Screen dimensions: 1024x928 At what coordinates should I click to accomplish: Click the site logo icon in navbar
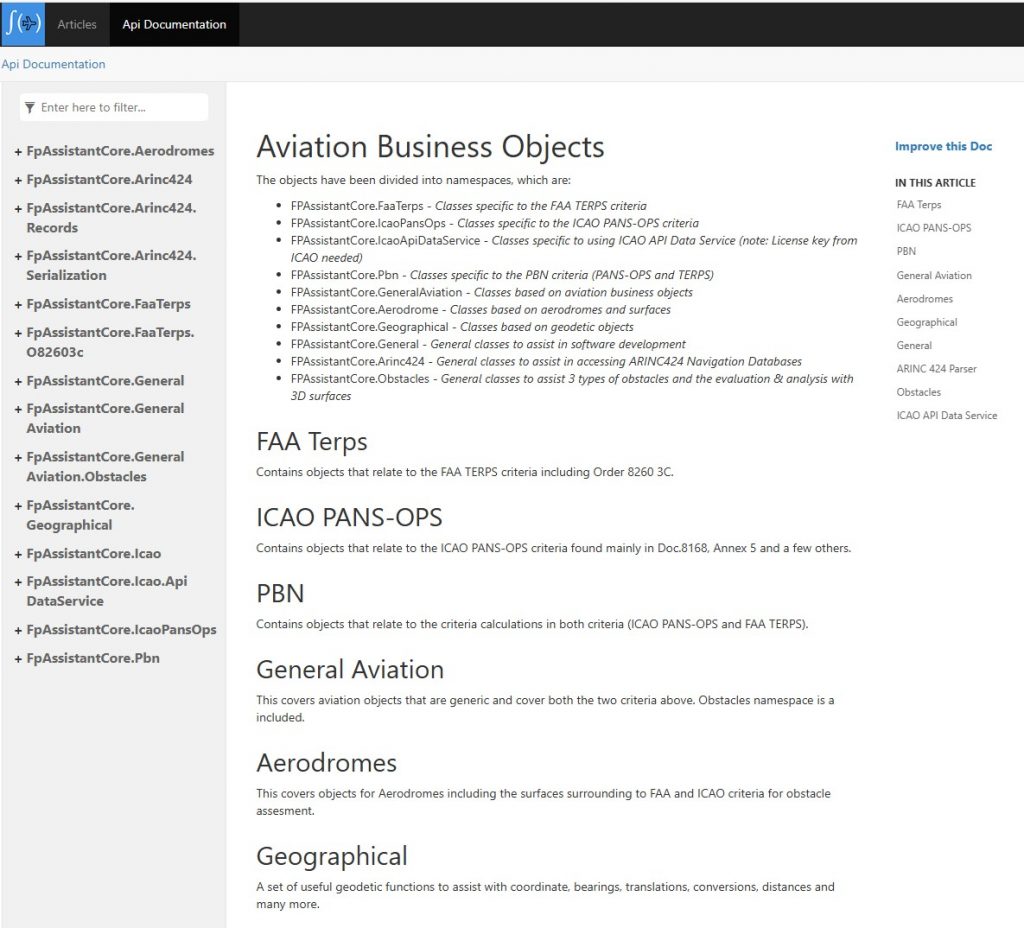coord(22,23)
